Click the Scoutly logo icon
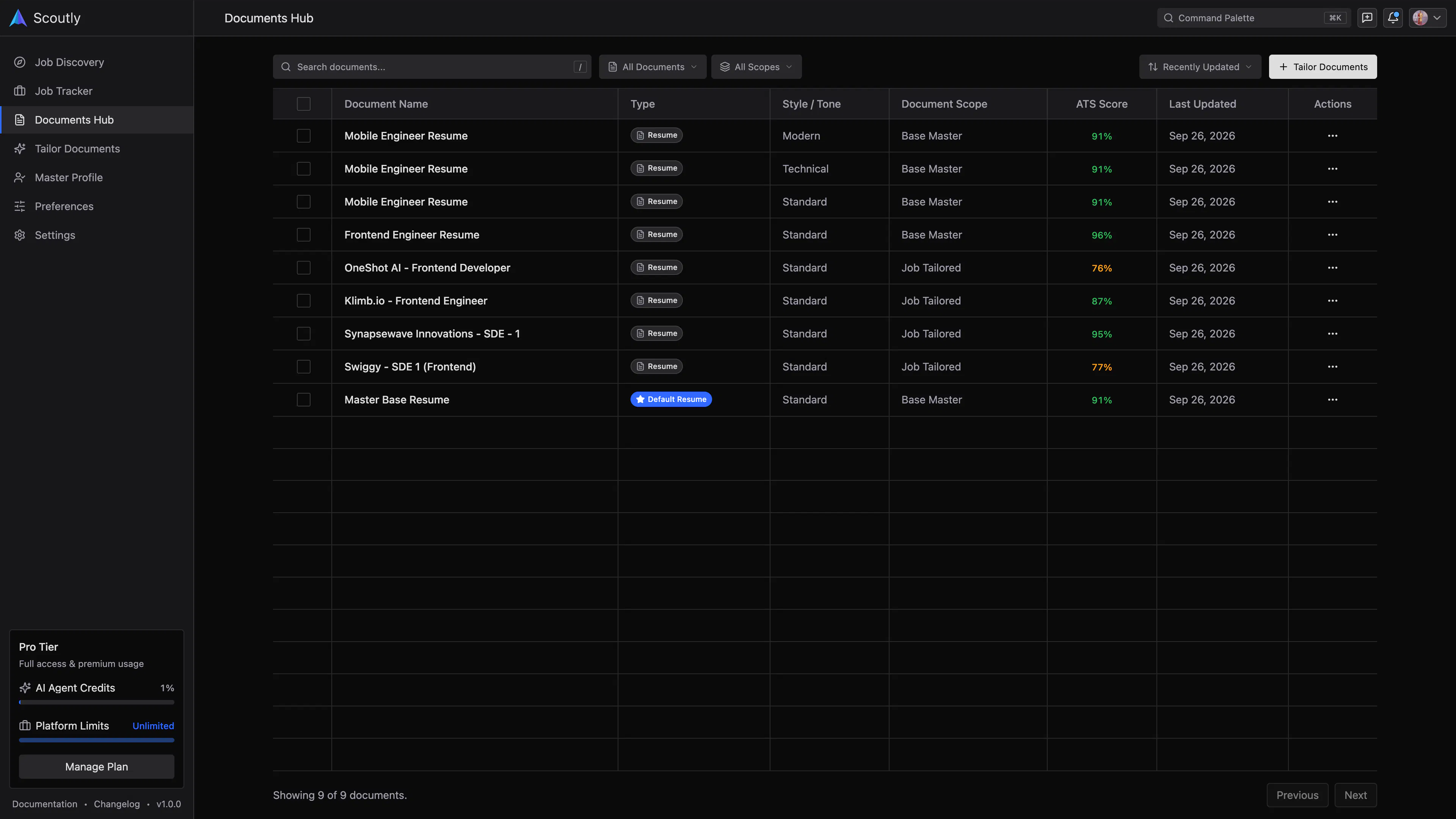 pos(18,17)
